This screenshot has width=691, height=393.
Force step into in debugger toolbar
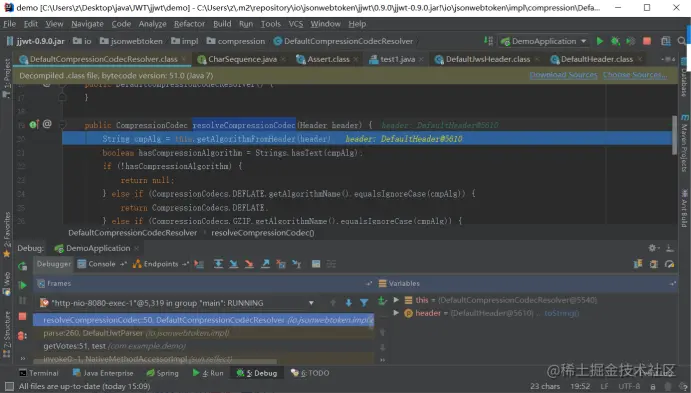coord(249,264)
